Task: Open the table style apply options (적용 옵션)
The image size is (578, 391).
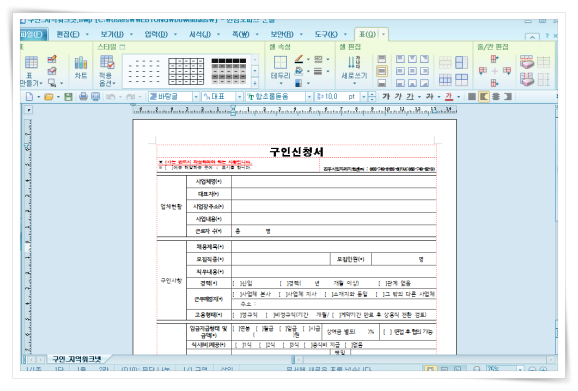Action: [x=107, y=71]
